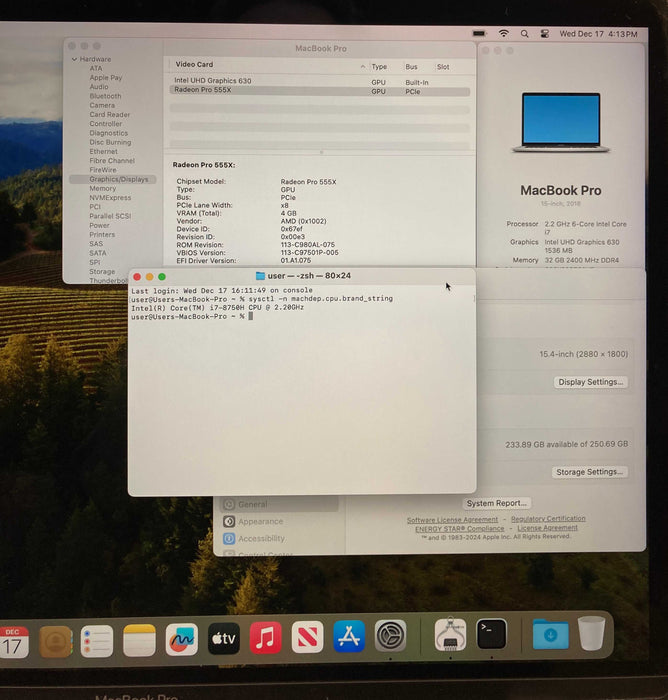The height and width of the screenshot is (700, 668).
Task: Open Spotlight search in the menu bar
Action: click(x=525, y=33)
